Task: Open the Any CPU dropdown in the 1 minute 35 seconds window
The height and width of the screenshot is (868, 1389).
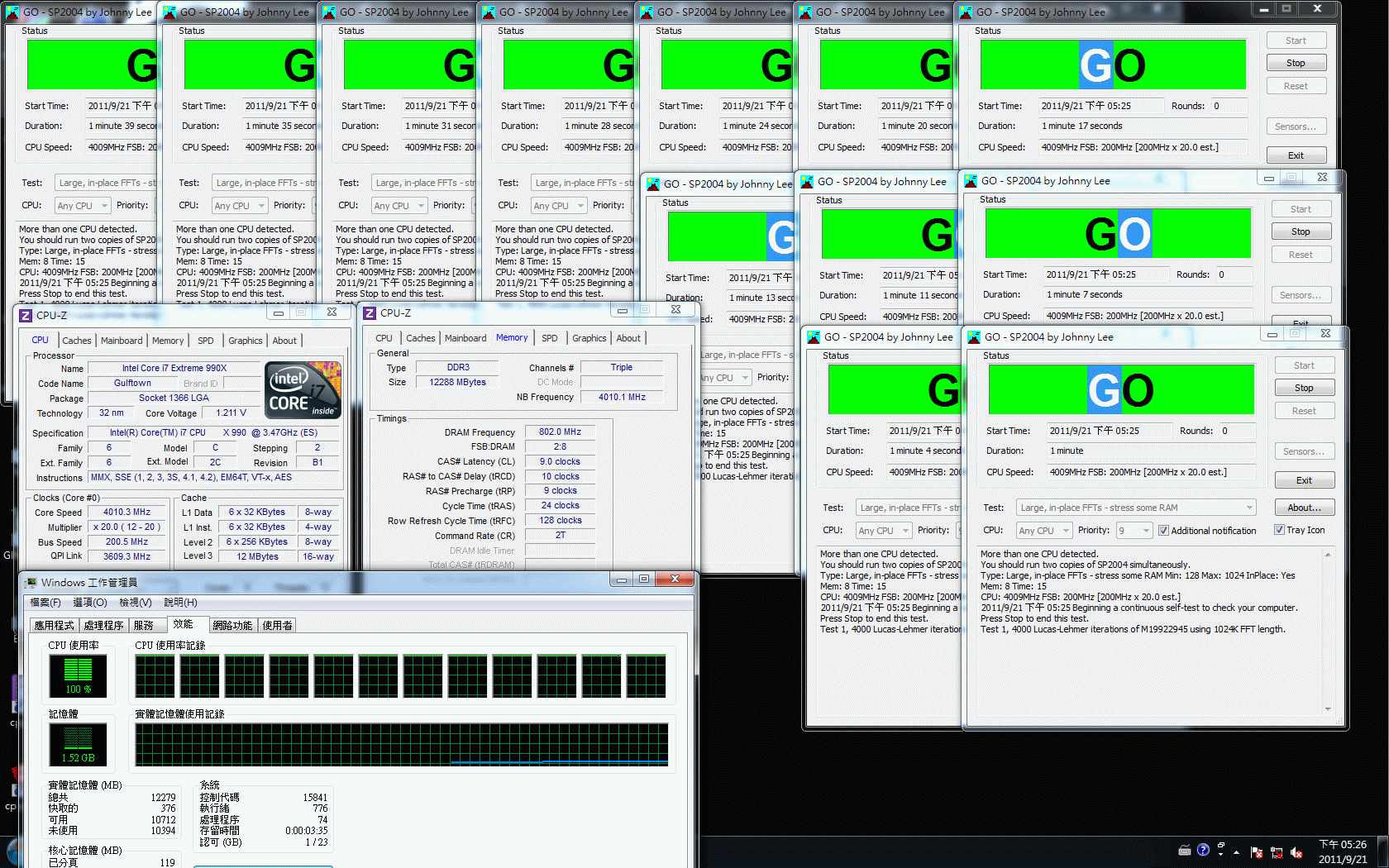Action: coord(239,206)
